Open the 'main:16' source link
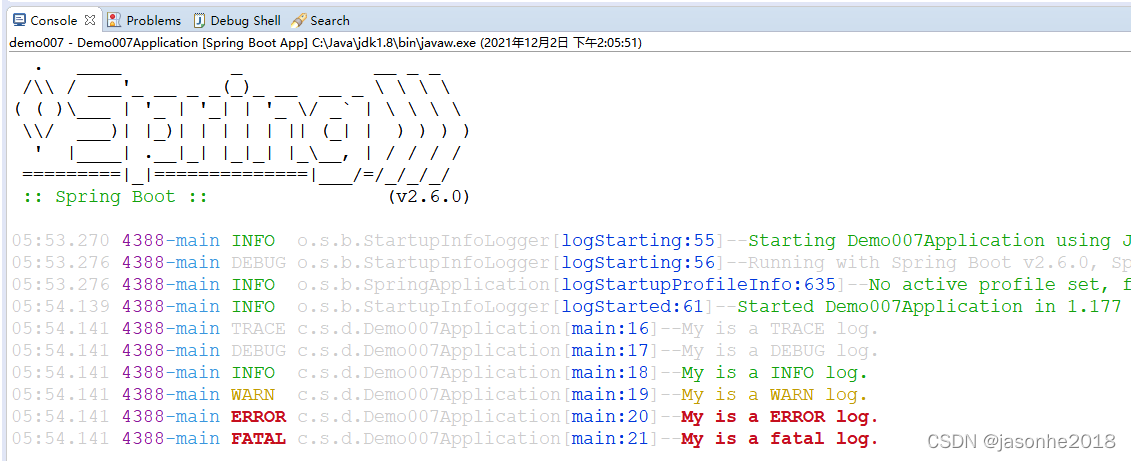This screenshot has width=1131, height=461. (x=611, y=329)
